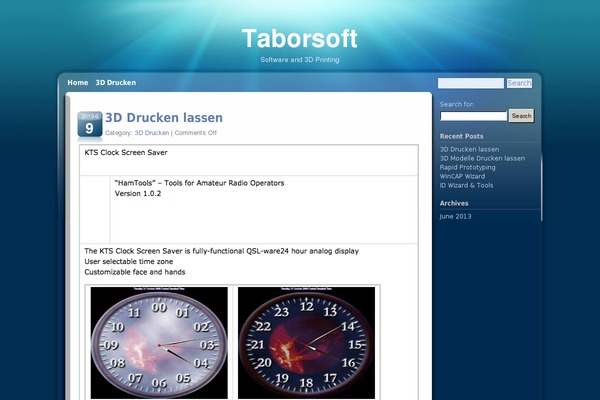Open recent post '3D Drucken lassen'
The image size is (600, 400).
coord(469,149)
